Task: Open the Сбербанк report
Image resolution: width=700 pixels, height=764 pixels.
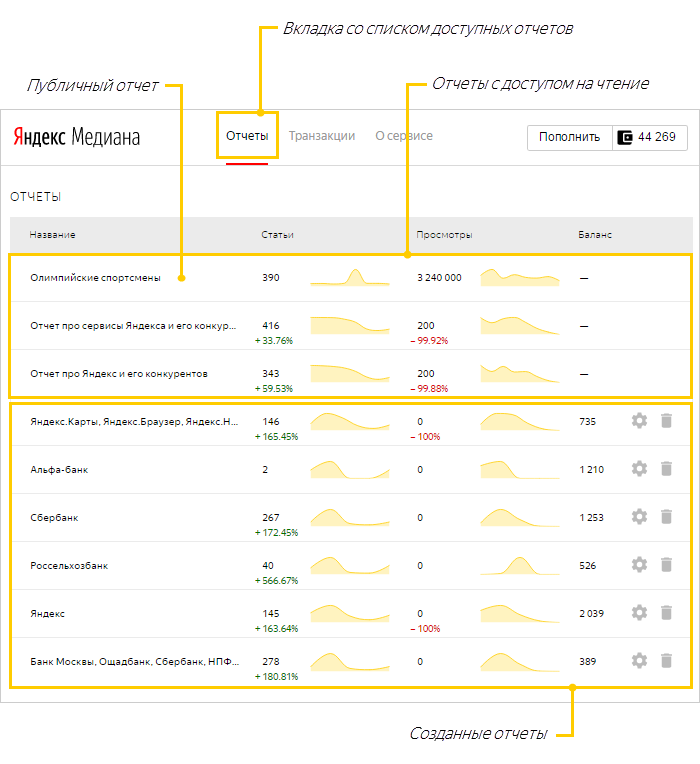Action: coord(54,517)
